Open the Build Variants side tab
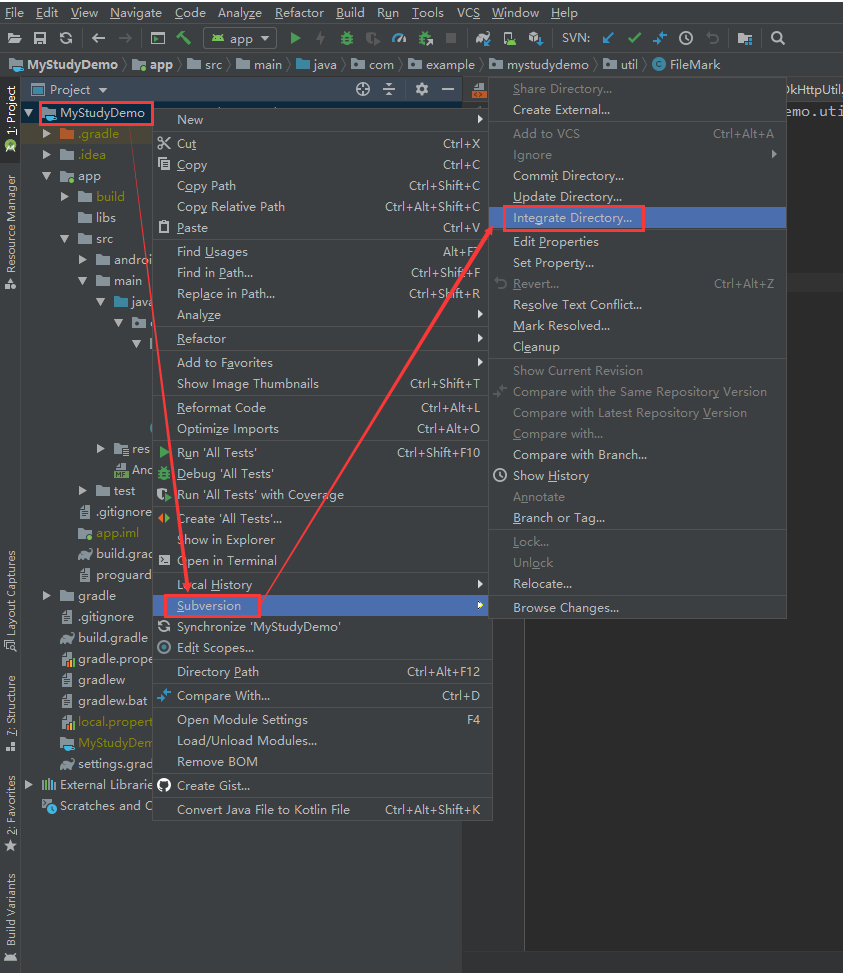 11,917
